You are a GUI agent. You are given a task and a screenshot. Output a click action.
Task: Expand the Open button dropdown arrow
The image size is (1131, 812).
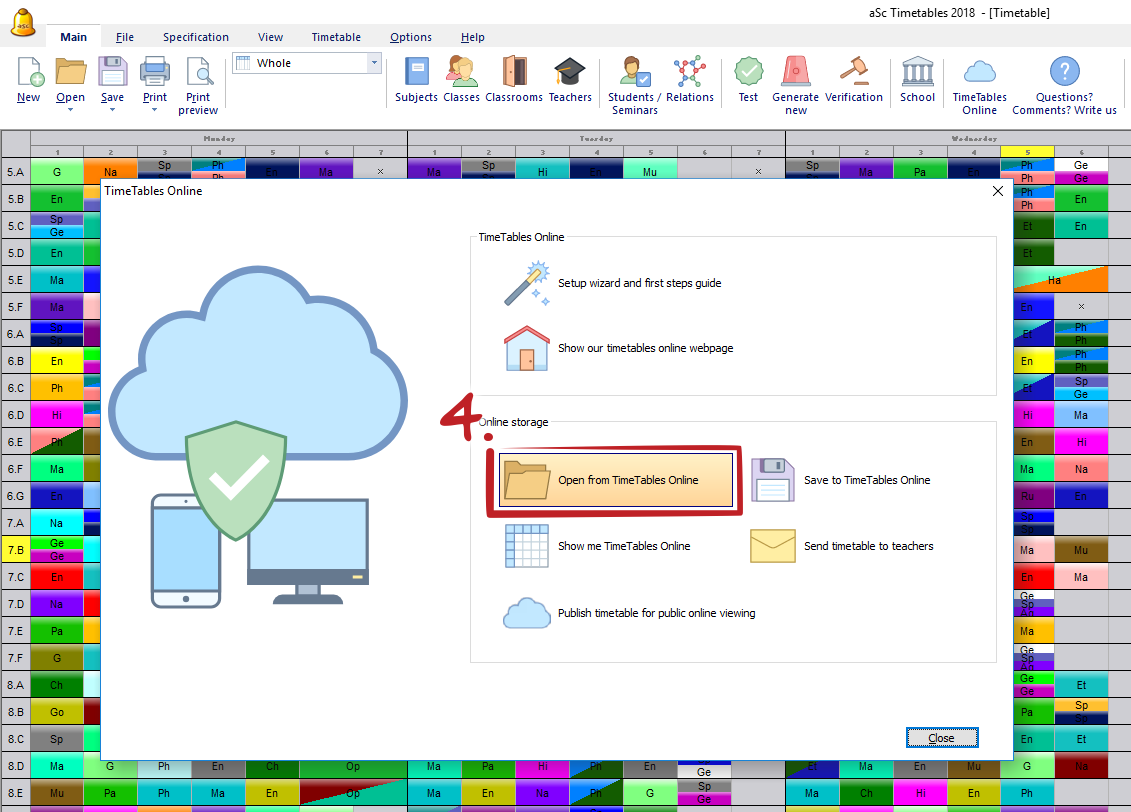coord(70,109)
